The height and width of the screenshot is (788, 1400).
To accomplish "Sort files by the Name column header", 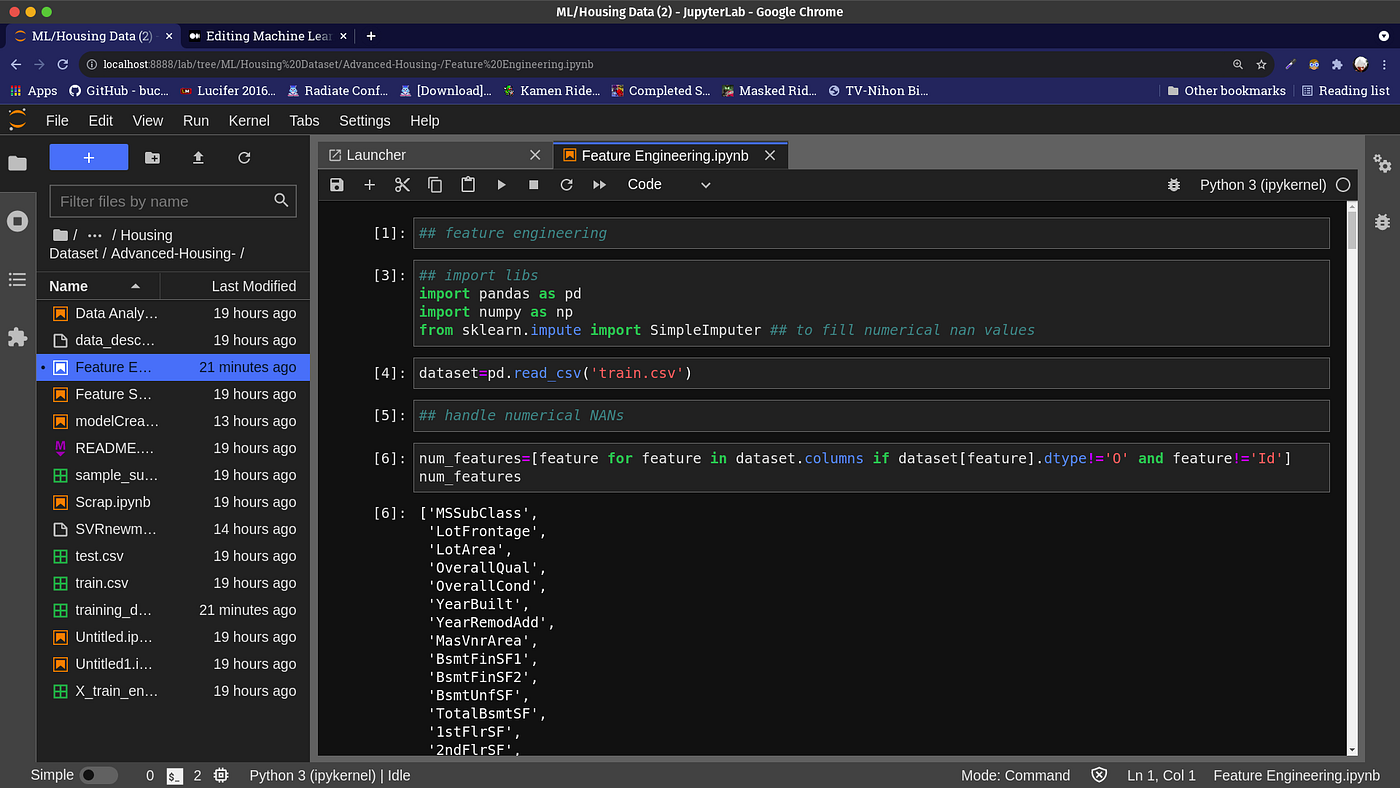I will coord(96,286).
